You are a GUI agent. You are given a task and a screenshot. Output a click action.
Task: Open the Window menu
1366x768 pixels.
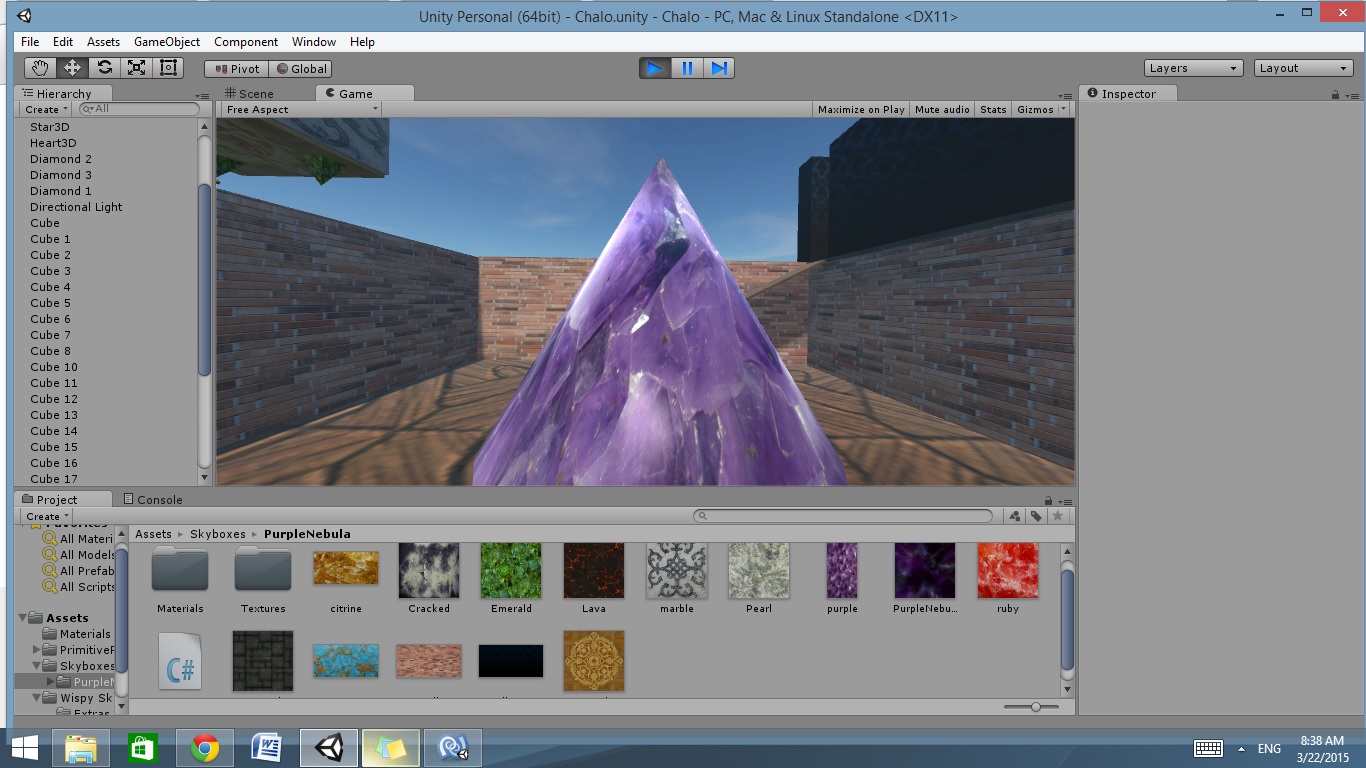click(x=314, y=42)
